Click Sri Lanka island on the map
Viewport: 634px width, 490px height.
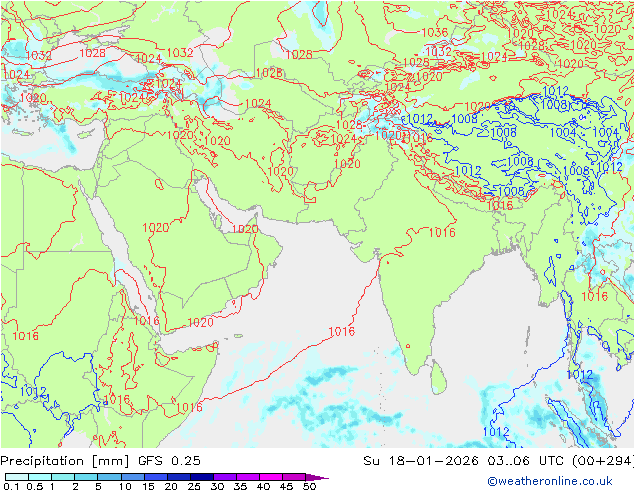tap(439, 378)
